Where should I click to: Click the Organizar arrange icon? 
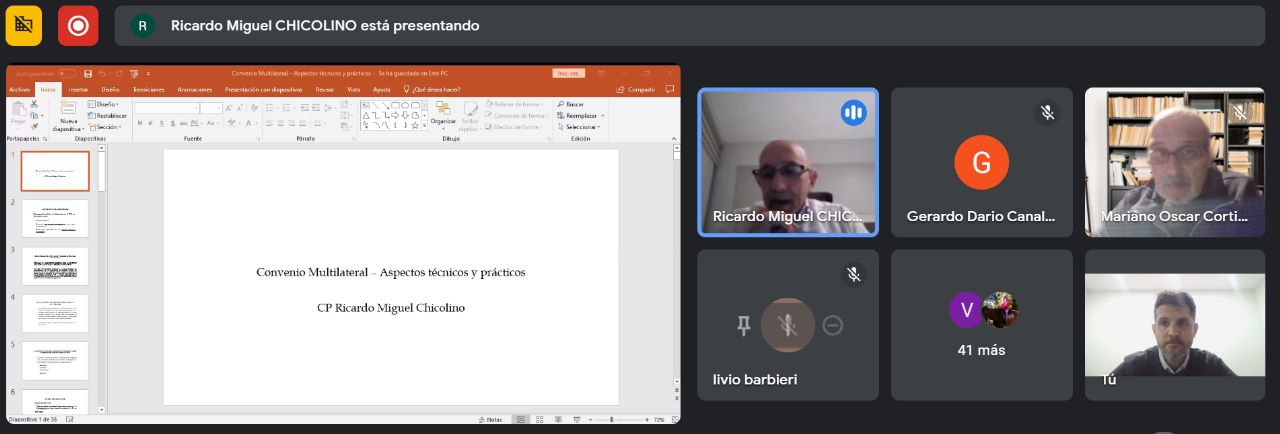point(443,112)
